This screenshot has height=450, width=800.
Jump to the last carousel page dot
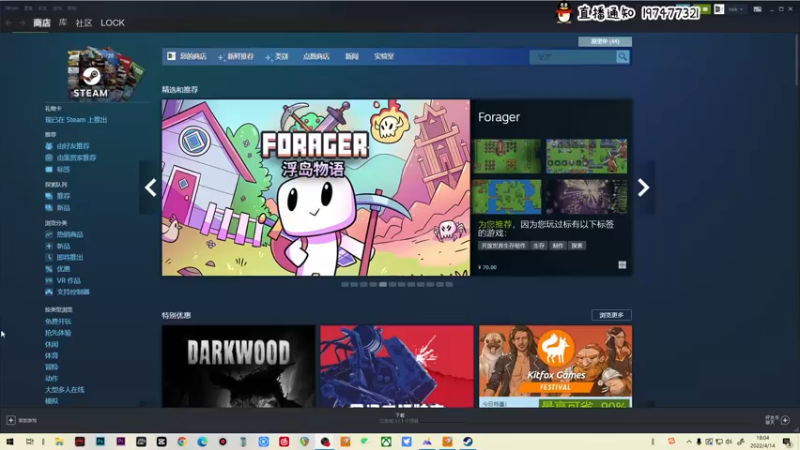pos(449,284)
